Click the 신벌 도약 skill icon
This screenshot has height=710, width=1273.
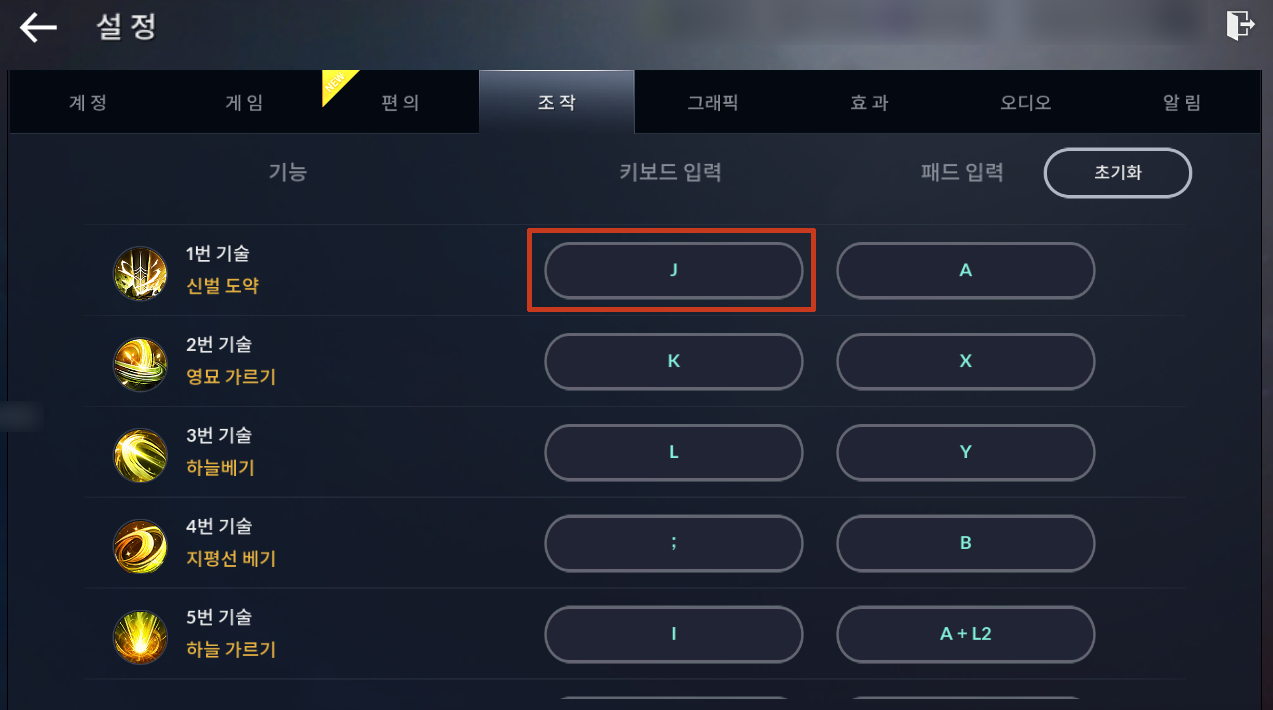click(140, 273)
